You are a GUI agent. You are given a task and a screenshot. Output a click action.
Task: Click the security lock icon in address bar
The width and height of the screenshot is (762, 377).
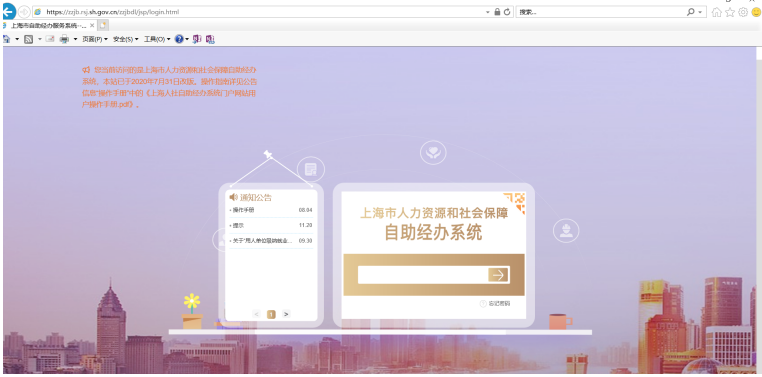(497, 12)
